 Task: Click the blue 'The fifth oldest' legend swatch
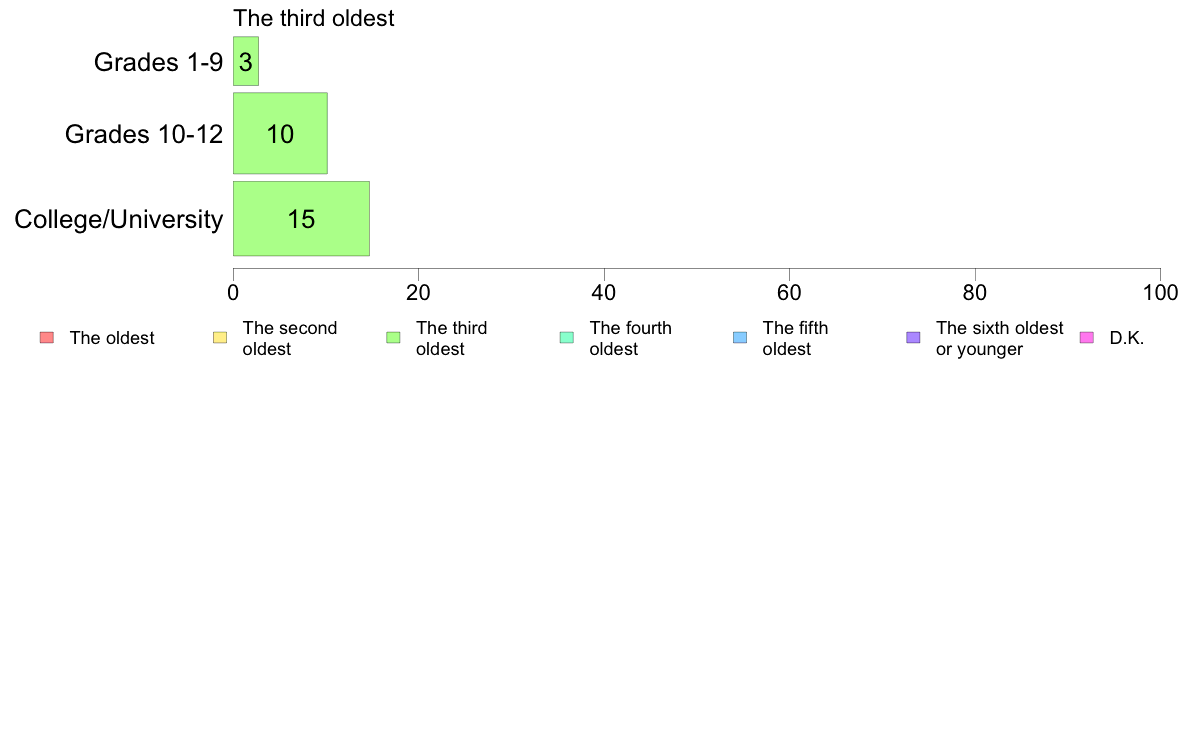[x=740, y=338]
